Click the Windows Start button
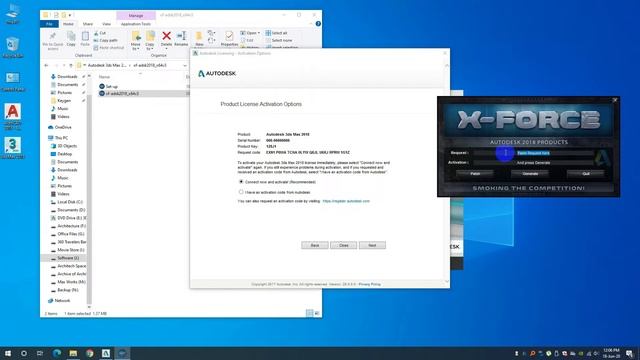This screenshot has height=360, width=640. point(8,353)
